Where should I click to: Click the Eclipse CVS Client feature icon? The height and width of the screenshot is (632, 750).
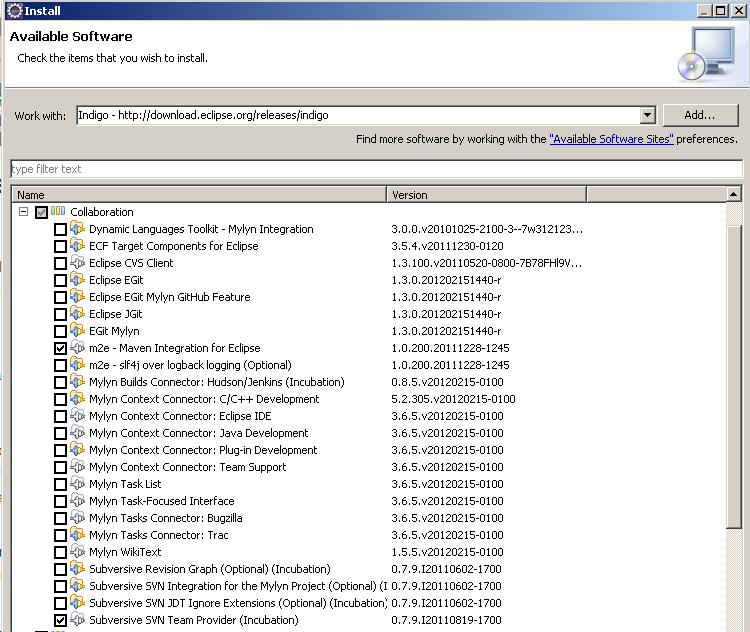coord(77,262)
